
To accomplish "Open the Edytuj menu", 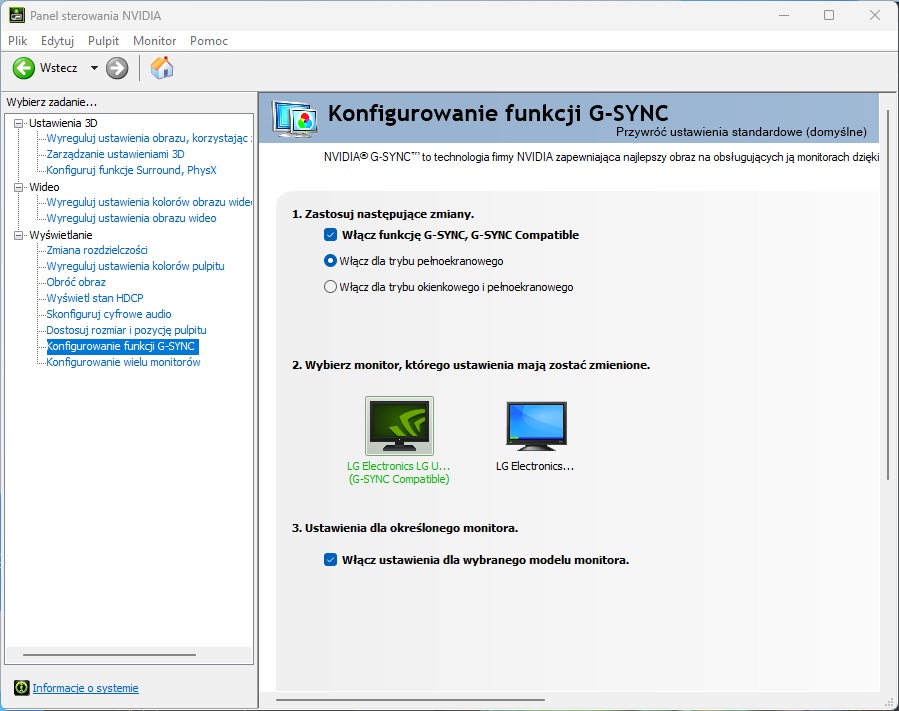I will pos(57,41).
